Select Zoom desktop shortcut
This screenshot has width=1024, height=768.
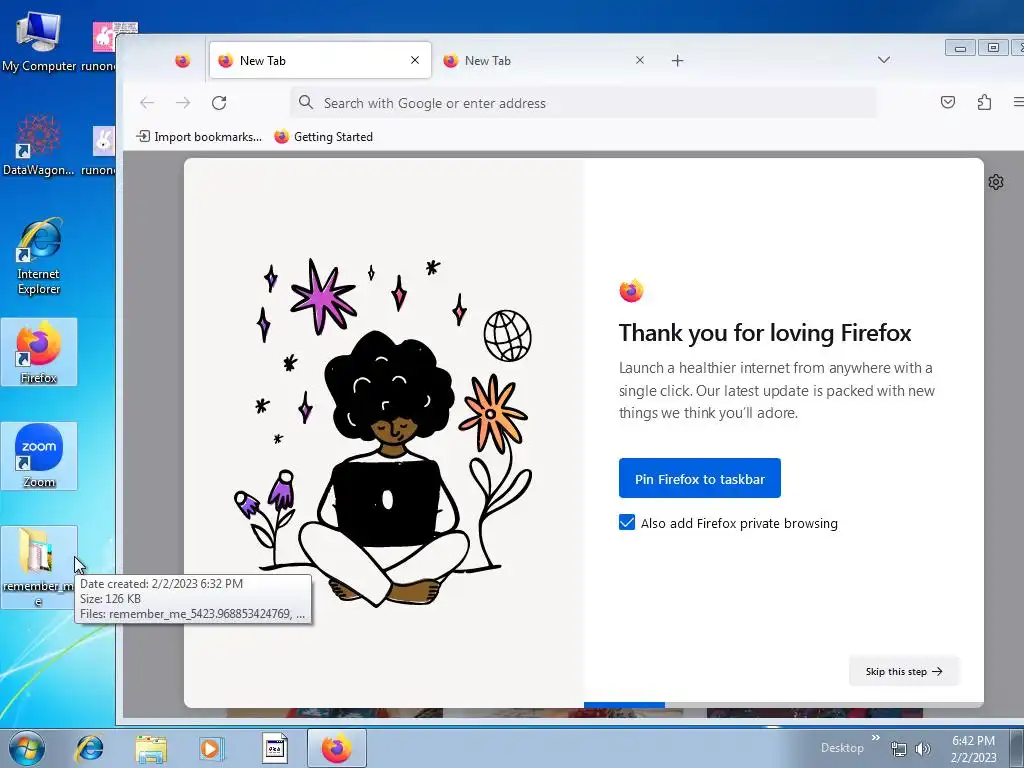click(39, 456)
